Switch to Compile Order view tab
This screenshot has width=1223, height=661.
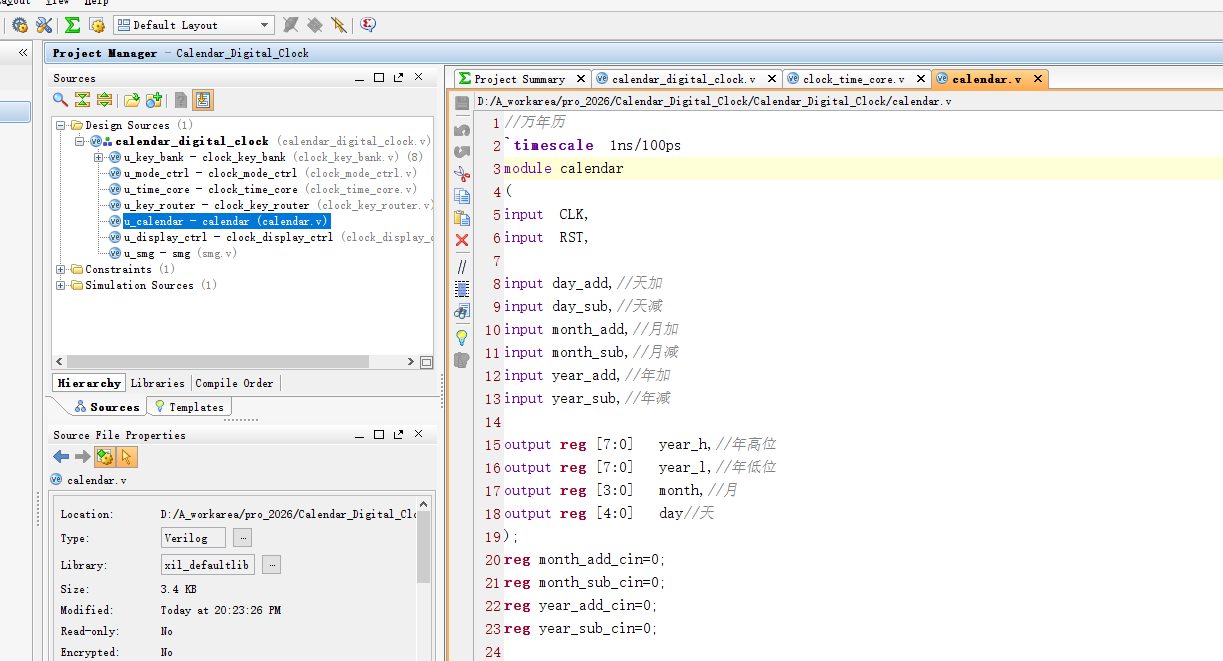coord(234,383)
